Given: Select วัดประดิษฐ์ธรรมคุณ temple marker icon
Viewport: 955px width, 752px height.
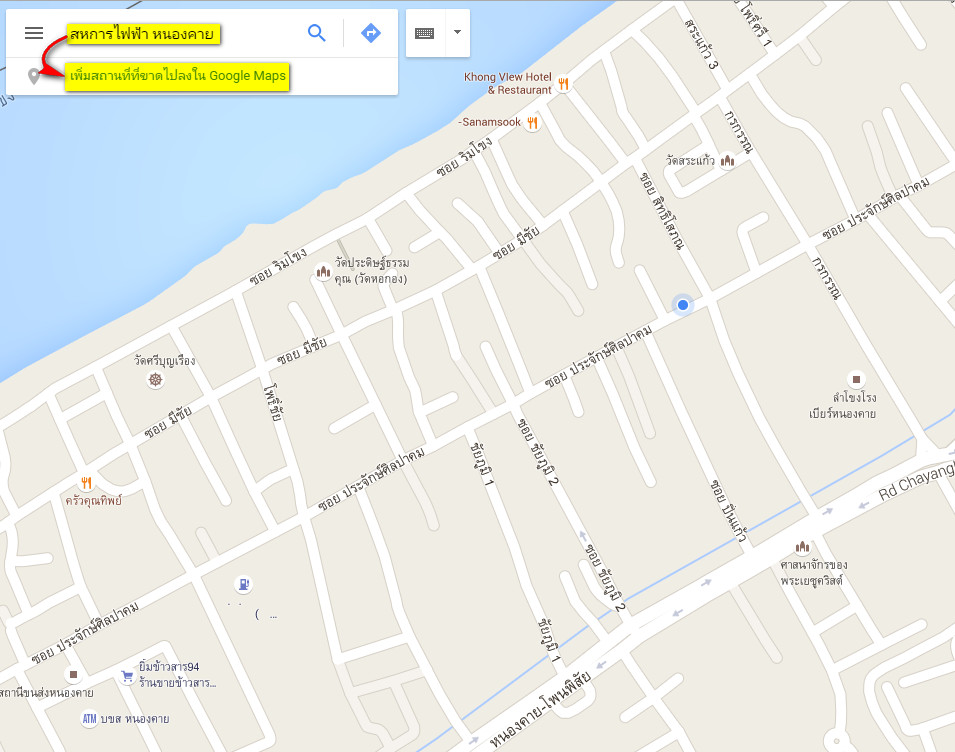Looking at the screenshot, I should tap(323, 272).
